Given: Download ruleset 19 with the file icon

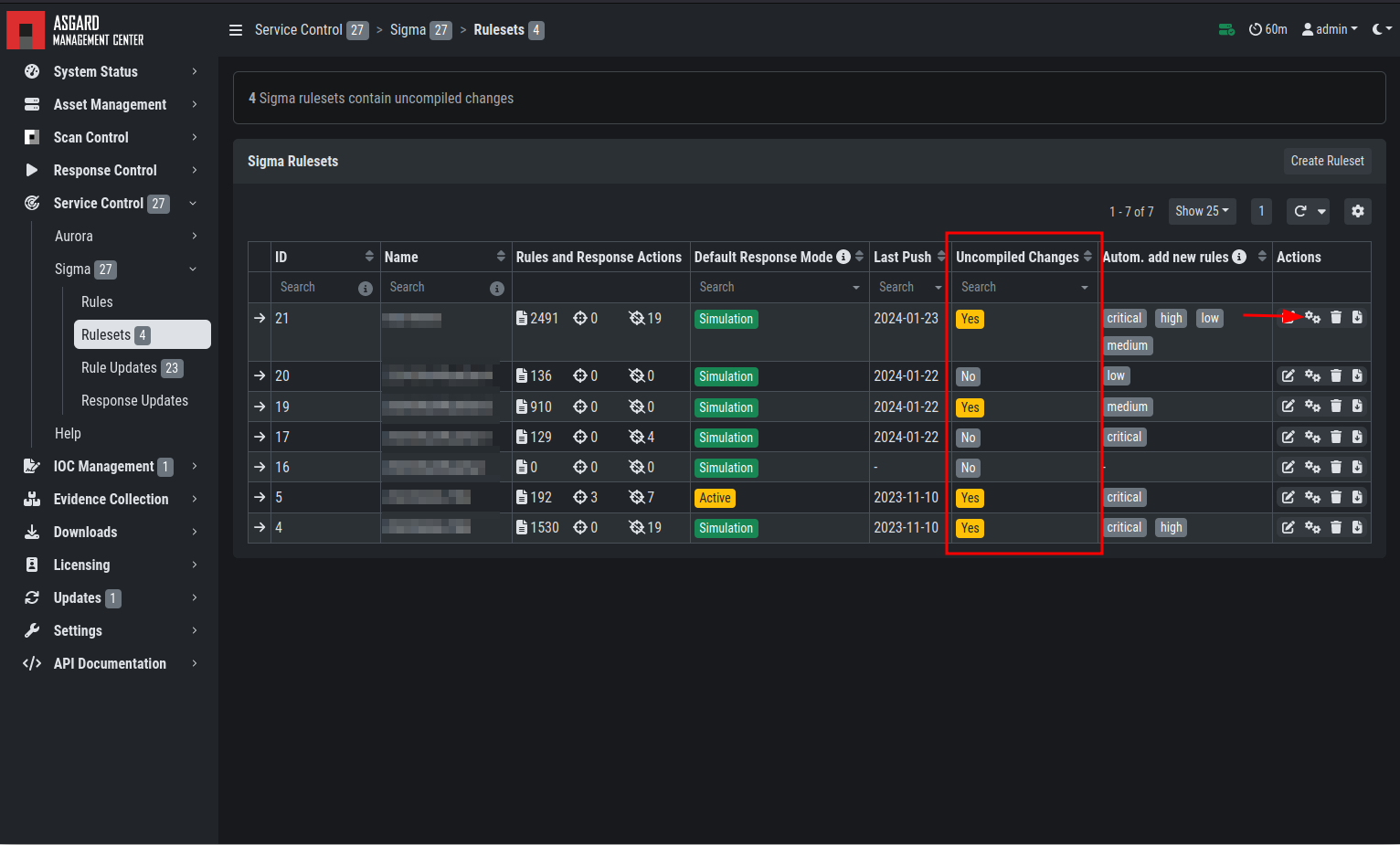Looking at the screenshot, I should [1357, 407].
